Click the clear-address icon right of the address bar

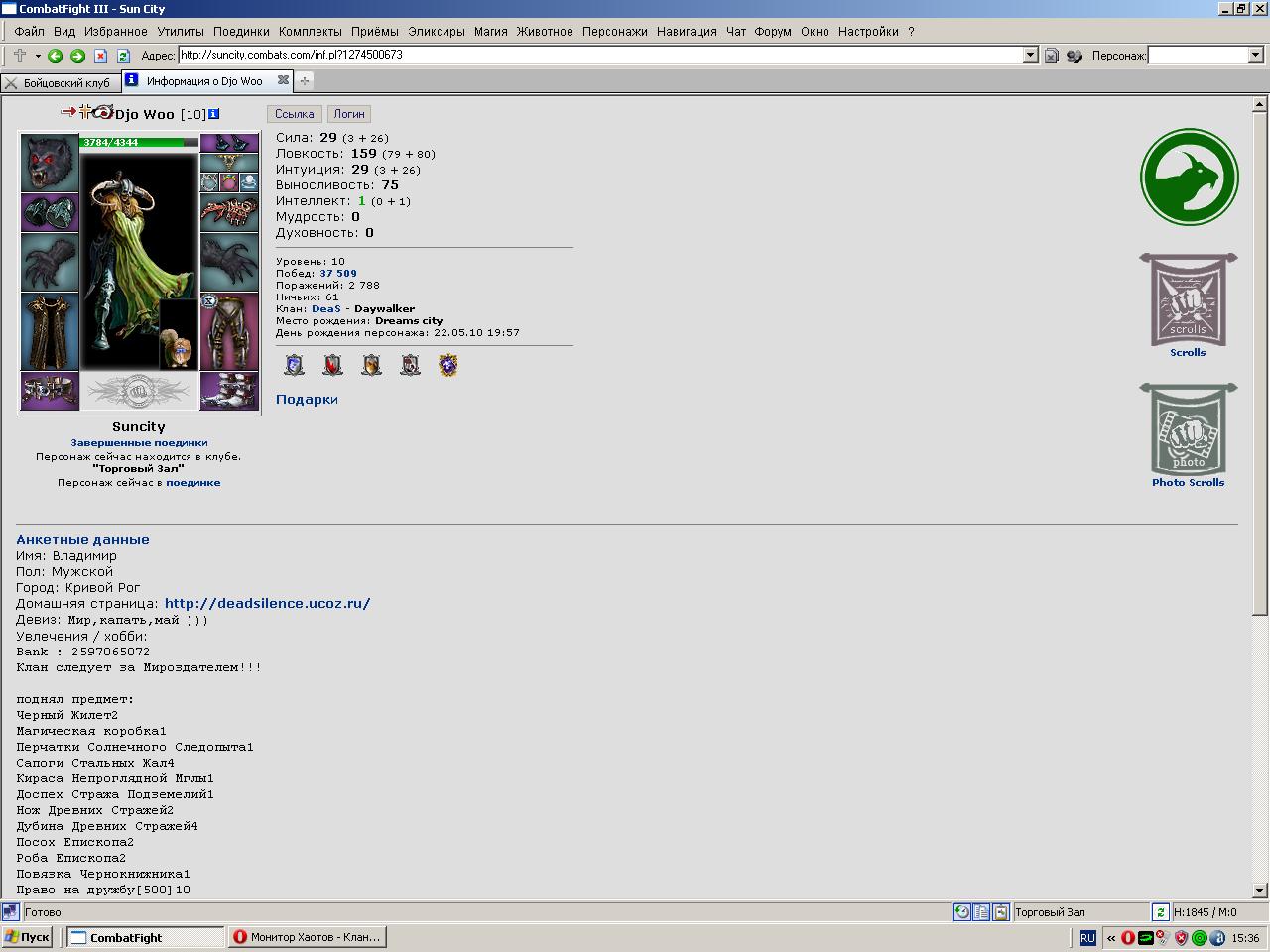click(x=1052, y=56)
